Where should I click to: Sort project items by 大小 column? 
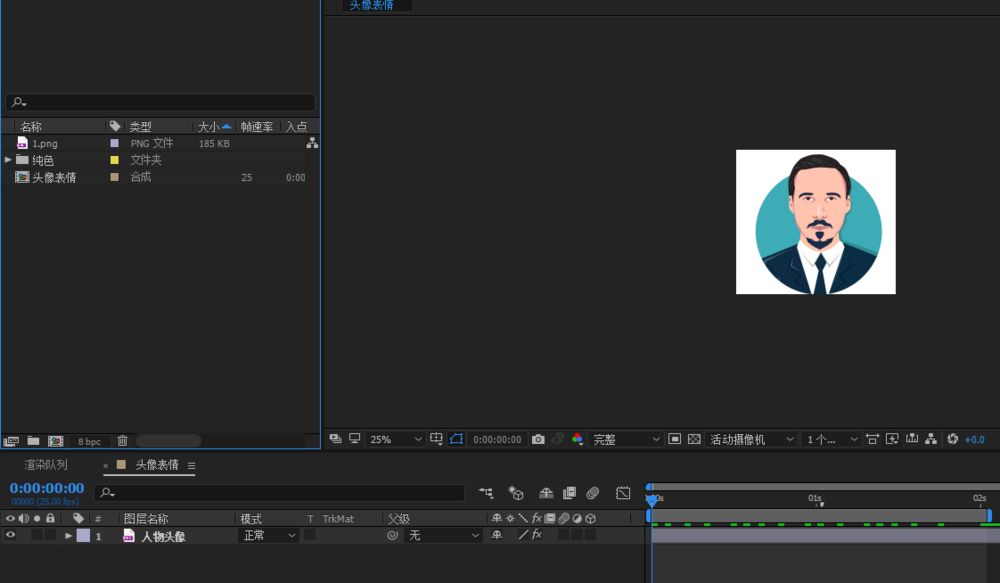(209, 126)
